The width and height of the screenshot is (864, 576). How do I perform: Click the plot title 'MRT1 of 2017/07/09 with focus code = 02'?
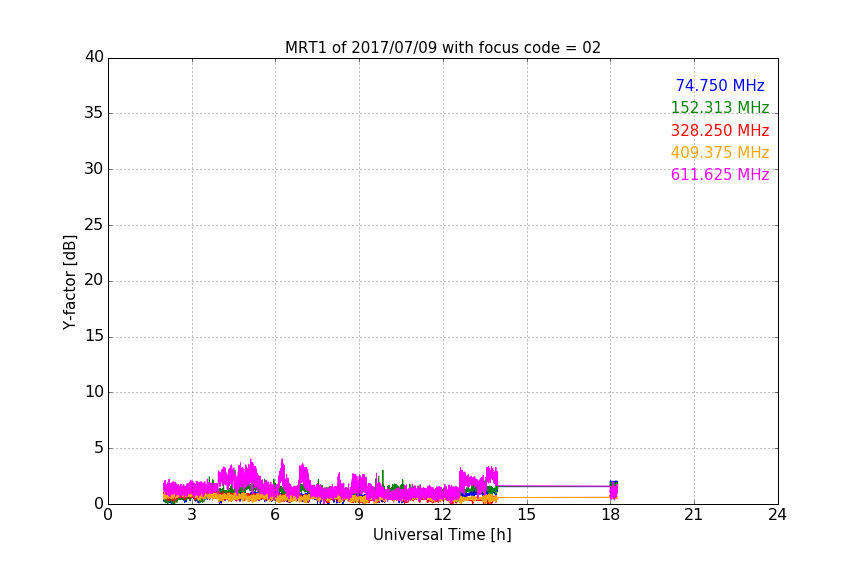pyautogui.click(x=442, y=47)
